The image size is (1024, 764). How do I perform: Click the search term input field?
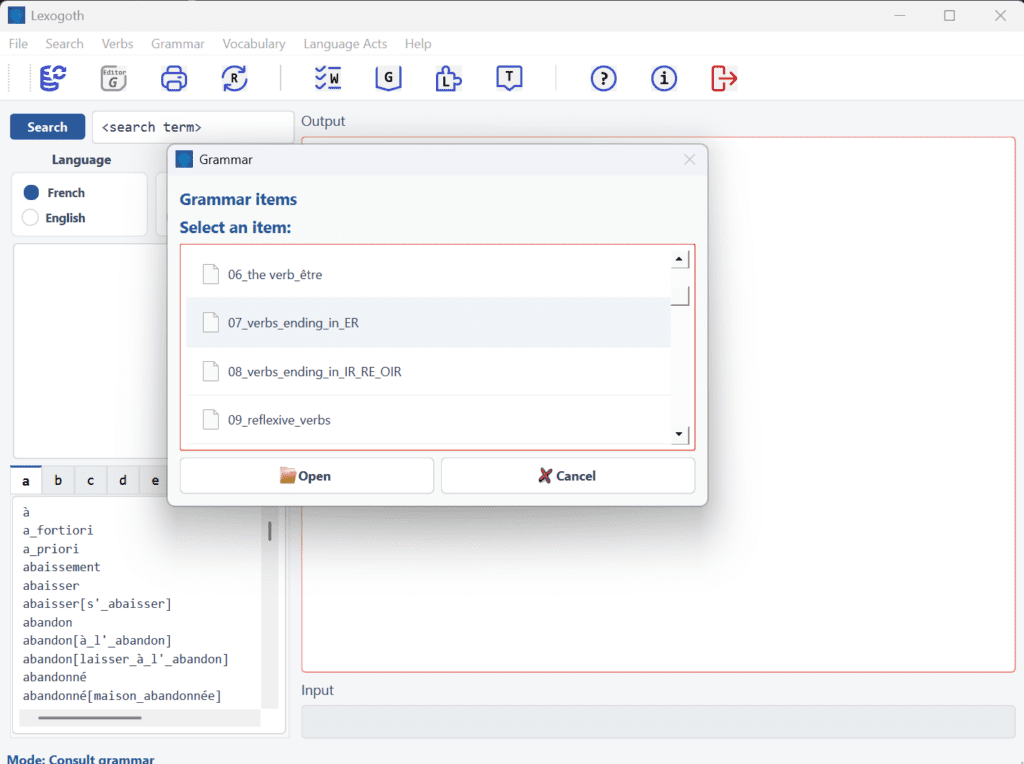193,127
